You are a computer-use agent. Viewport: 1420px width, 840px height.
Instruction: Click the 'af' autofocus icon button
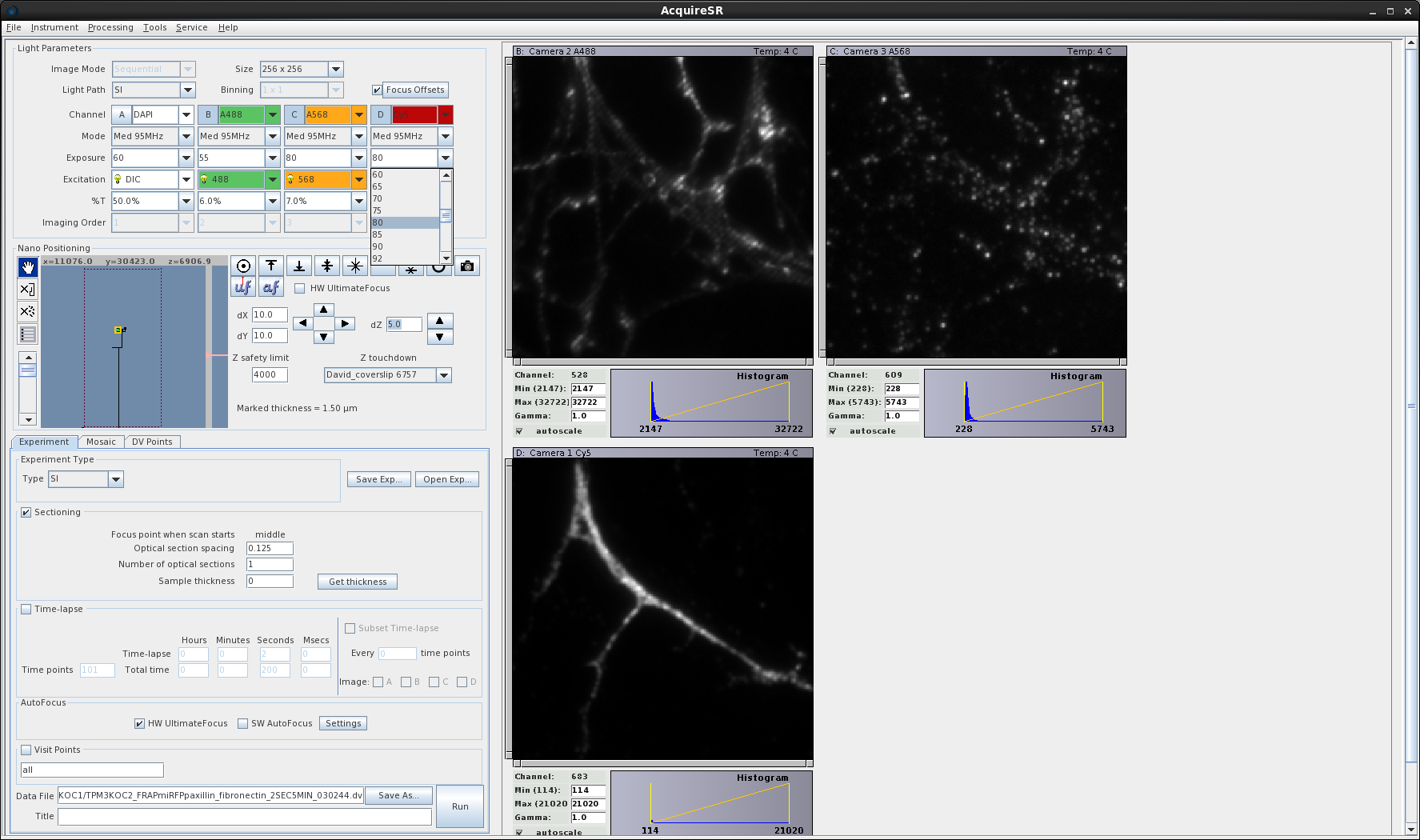pos(271,286)
